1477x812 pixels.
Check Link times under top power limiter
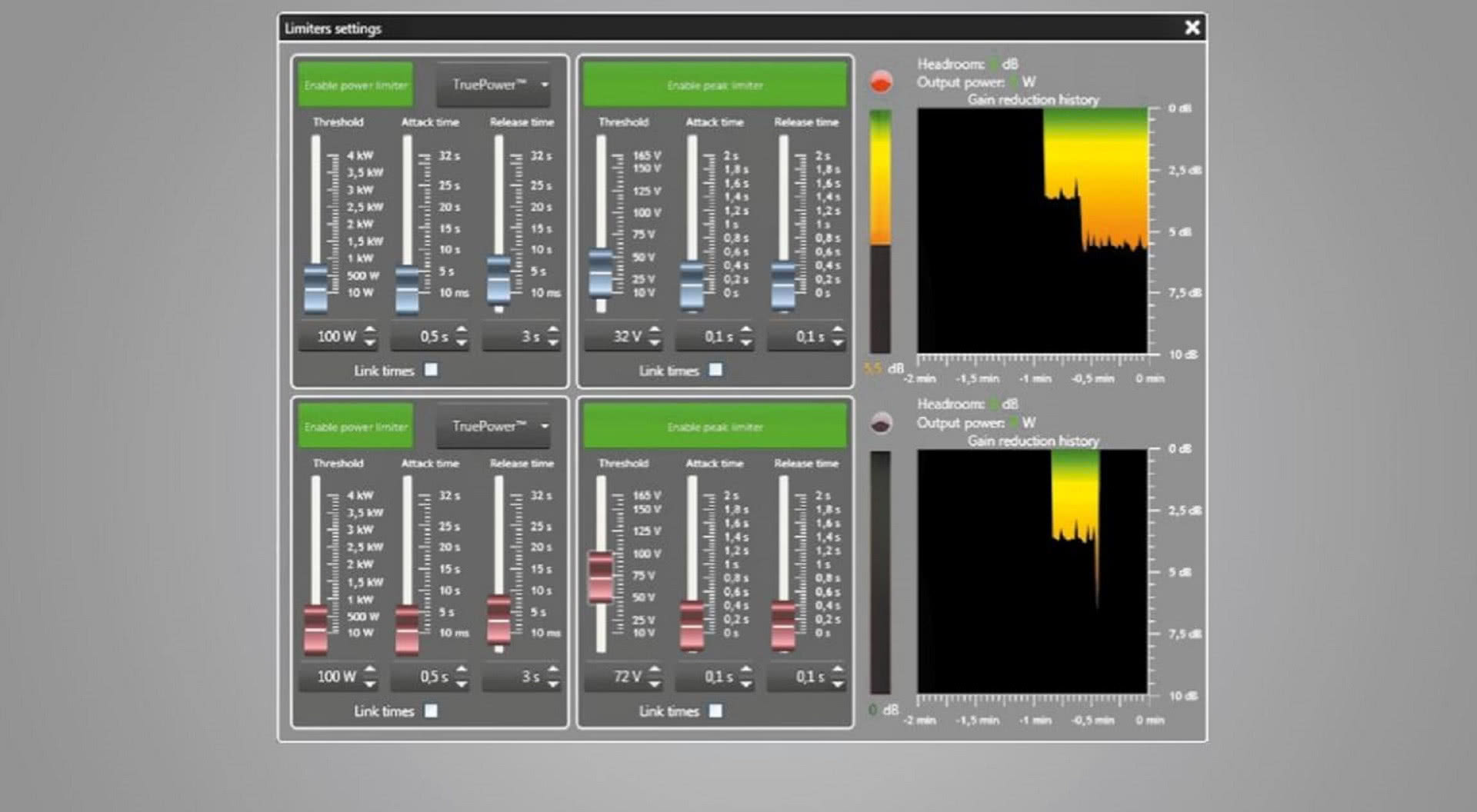click(432, 370)
